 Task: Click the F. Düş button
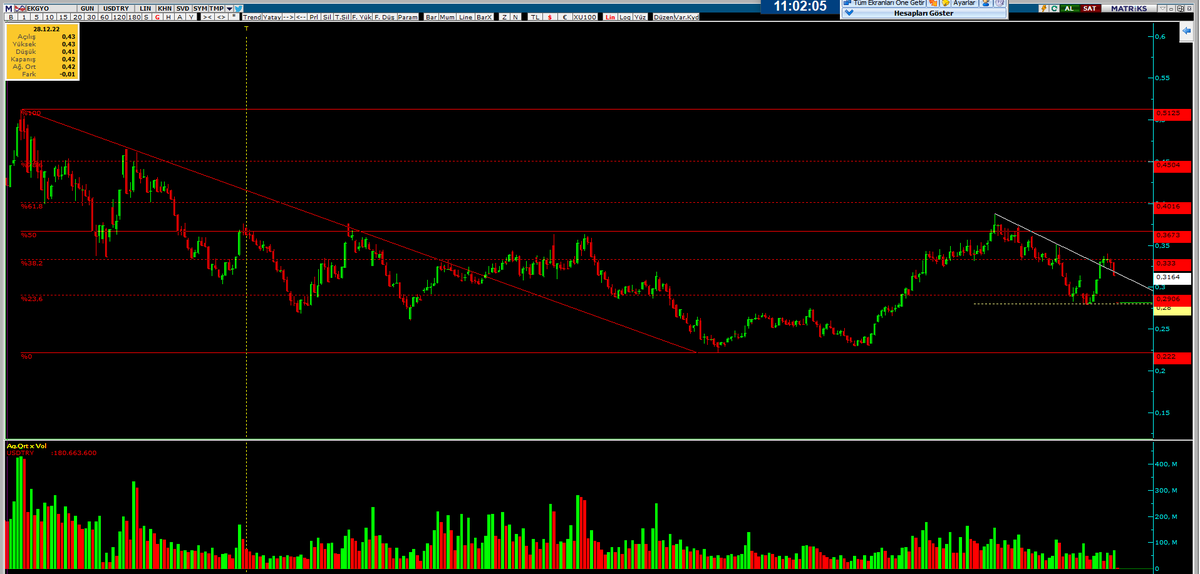pyautogui.click(x=384, y=17)
